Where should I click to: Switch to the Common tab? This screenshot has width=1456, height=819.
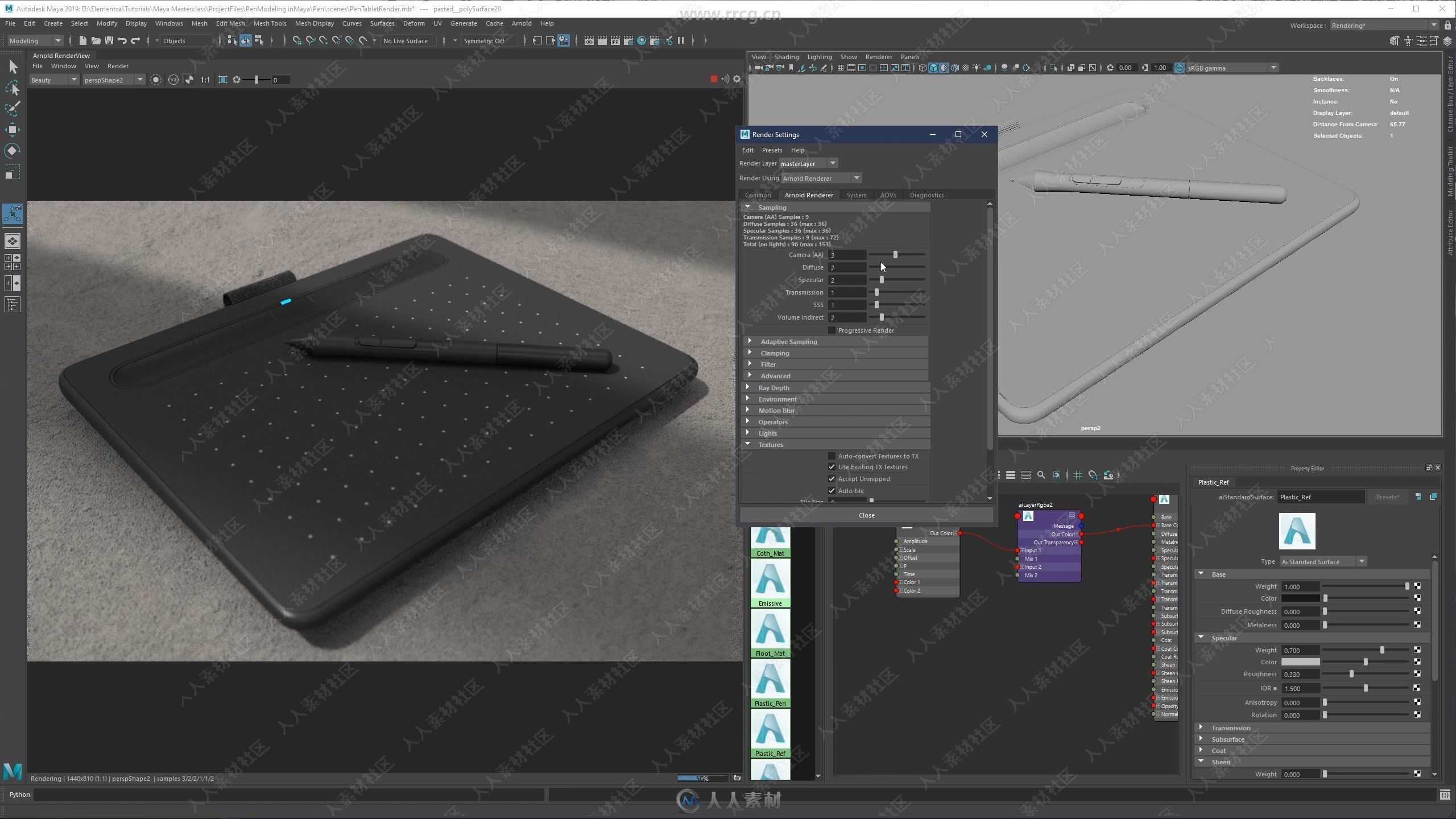point(758,195)
